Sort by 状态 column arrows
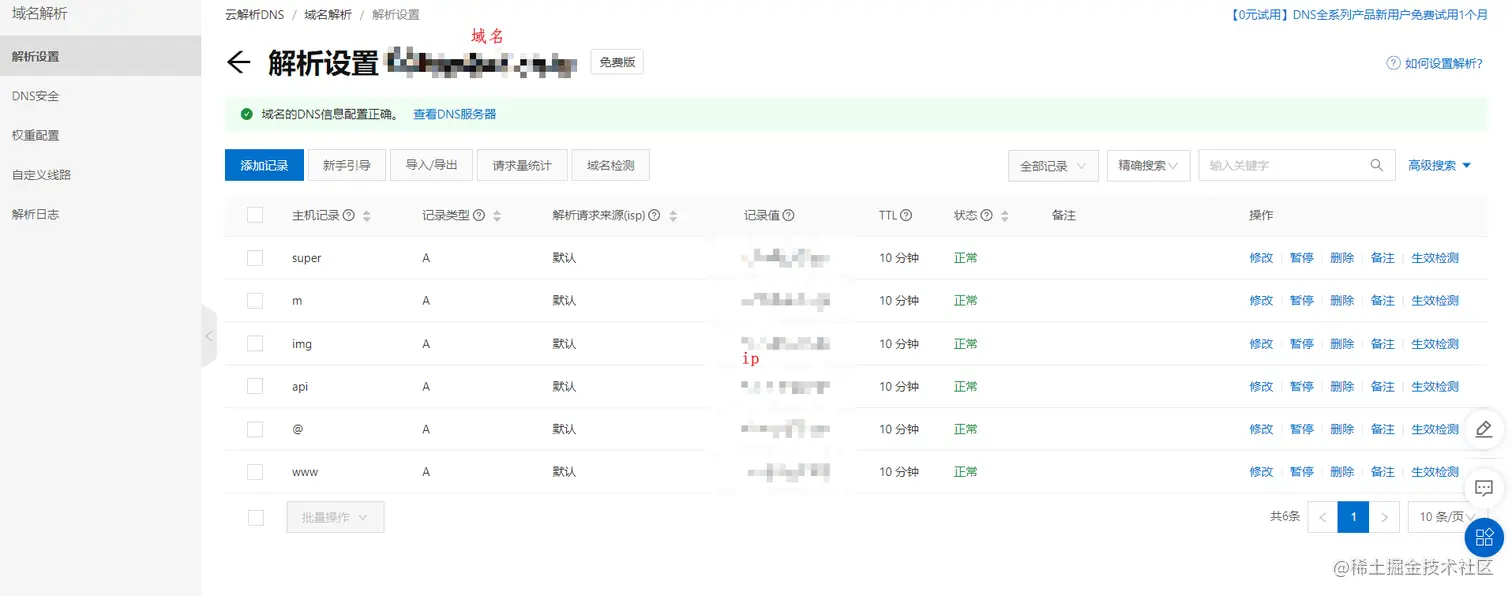Viewport: 1512px width, 596px height. [1004, 216]
